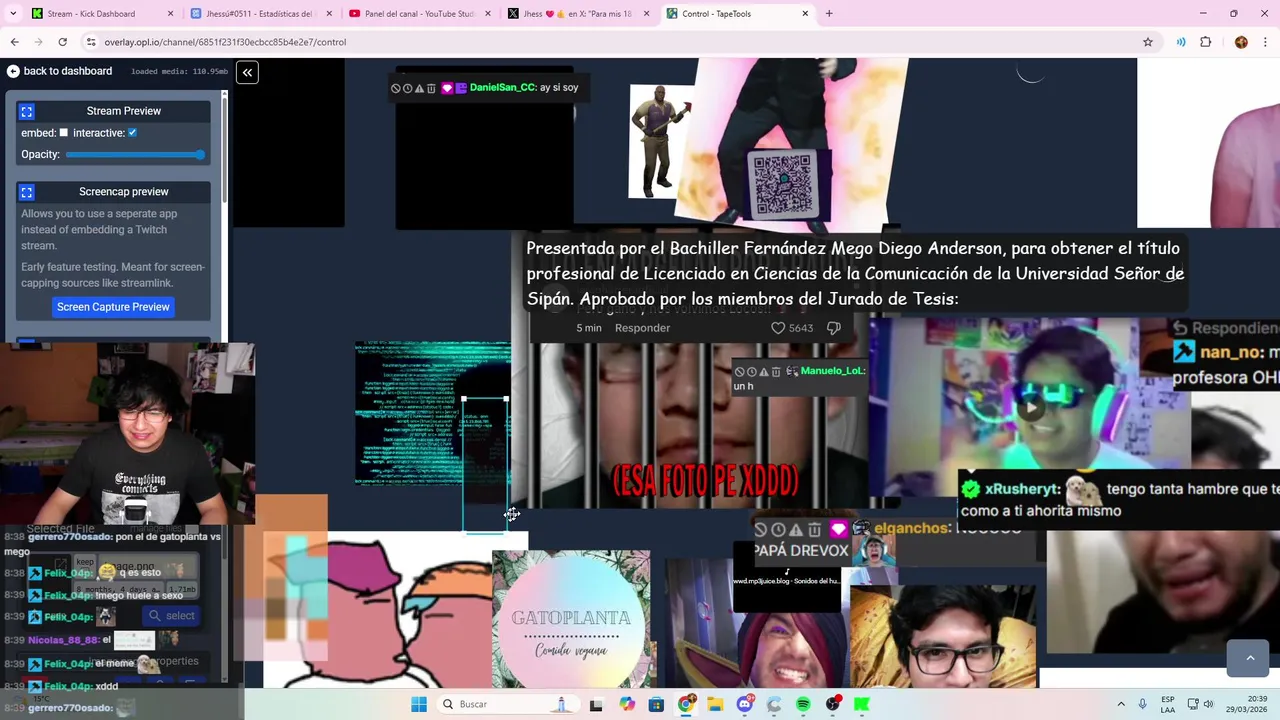This screenshot has height=720, width=1280.
Task: Delete elganchos message with trash icon
Action: coord(814,529)
